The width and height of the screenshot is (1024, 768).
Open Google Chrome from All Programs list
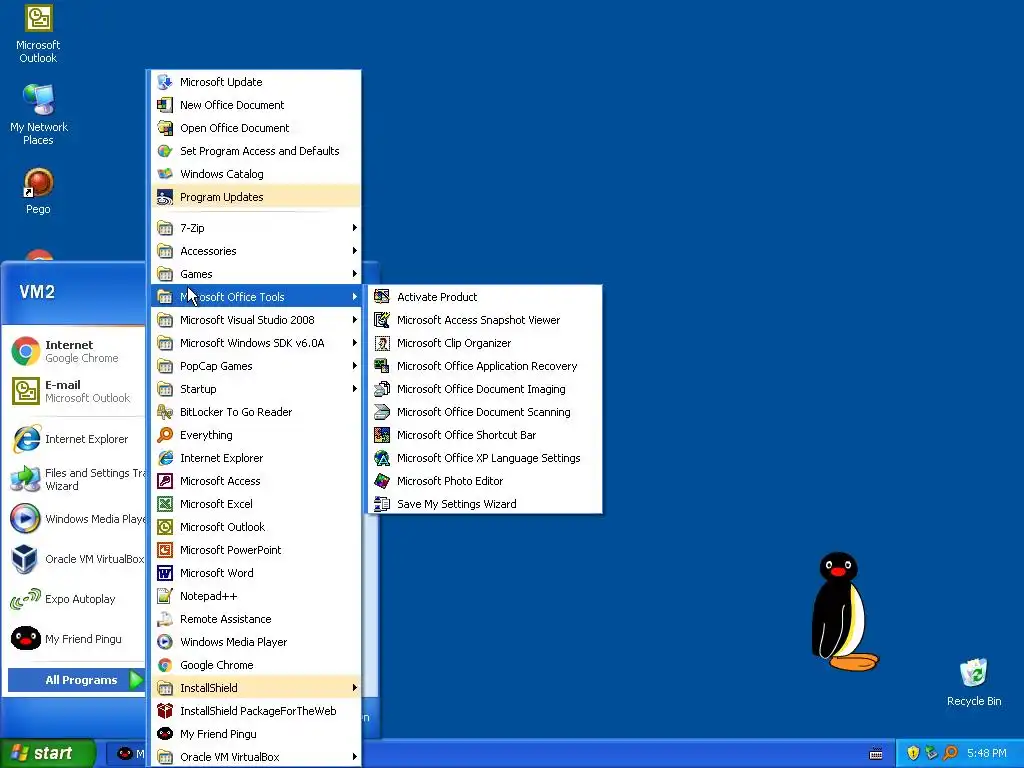click(256, 665)
